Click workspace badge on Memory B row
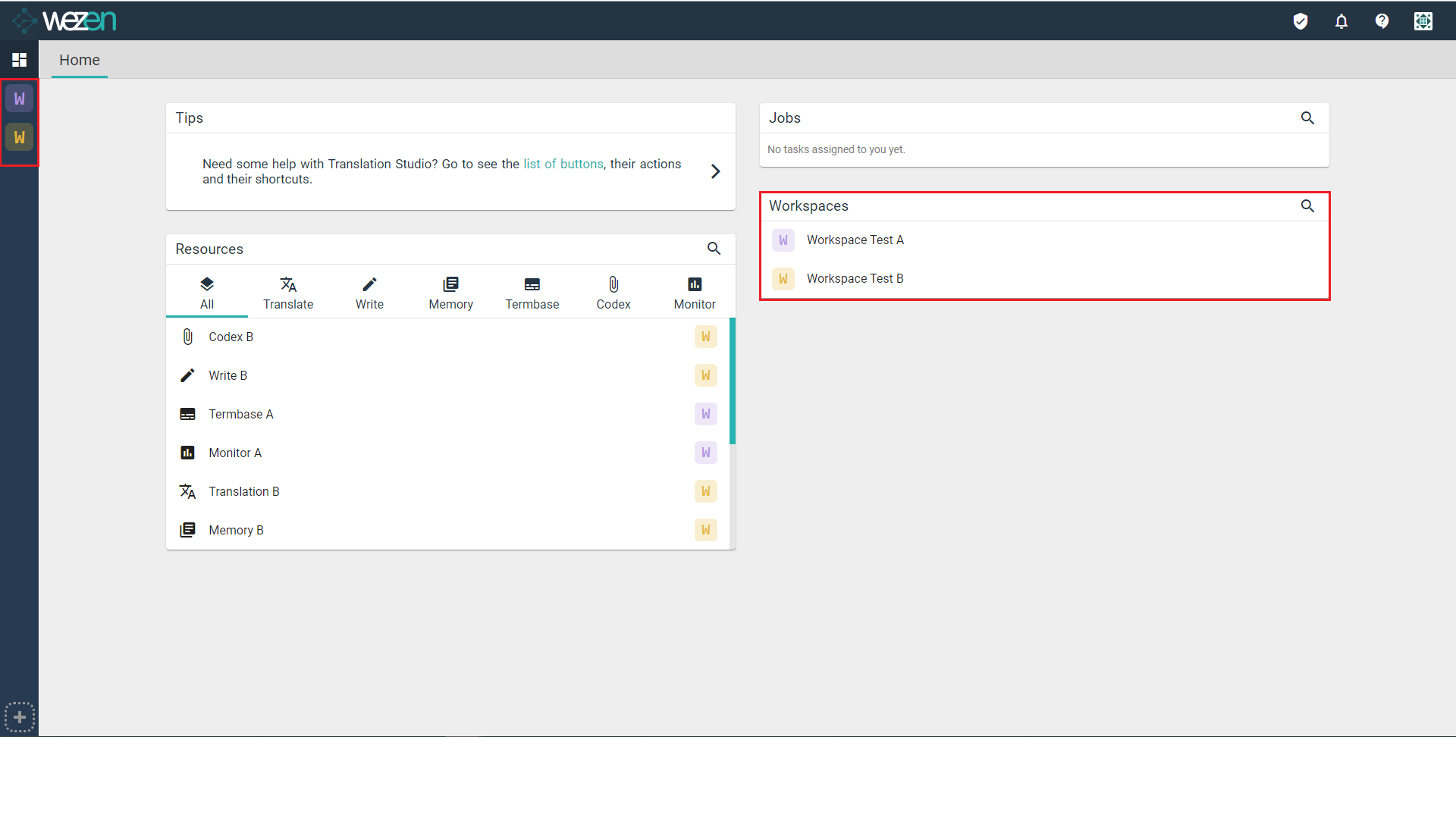1456x818 pixels. coord(706,530)
